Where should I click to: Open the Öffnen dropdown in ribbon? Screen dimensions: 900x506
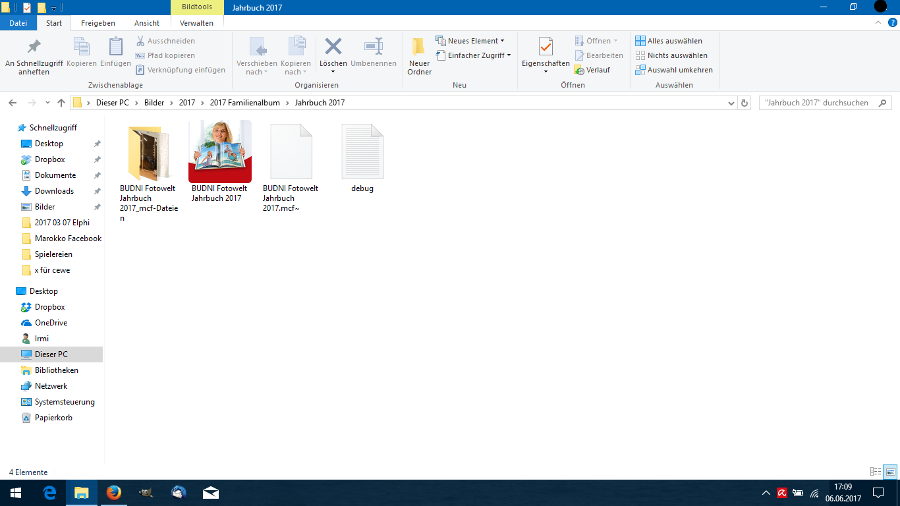coord(597,41)
